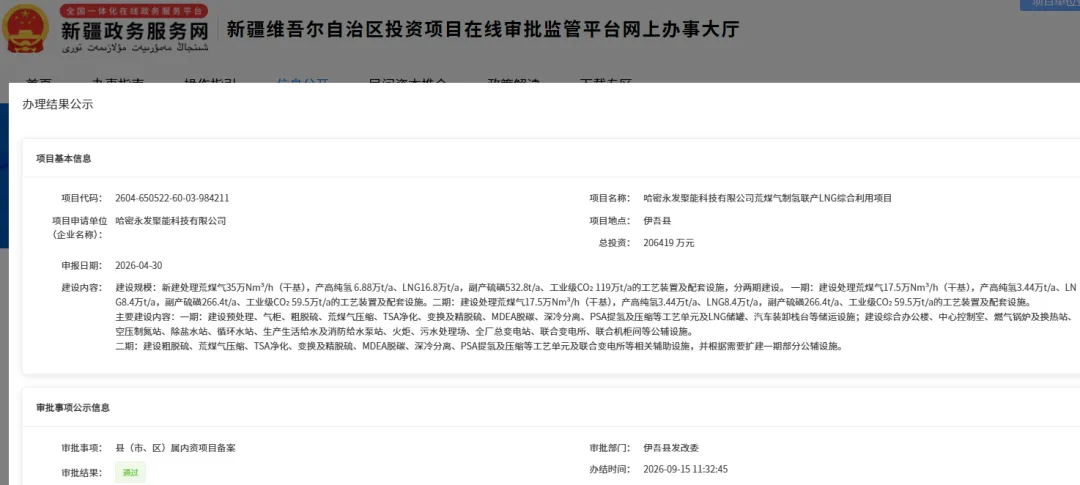Click the 建设内容 field label
1080x485 pixels.
81,287
